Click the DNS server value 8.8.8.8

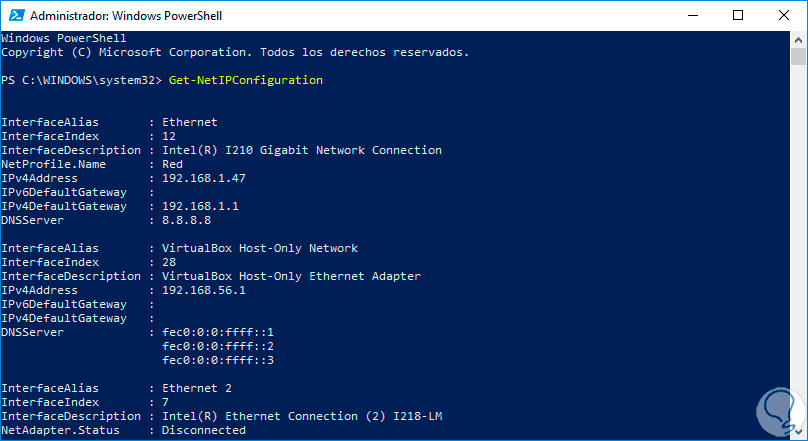click(x=186, y=220)
